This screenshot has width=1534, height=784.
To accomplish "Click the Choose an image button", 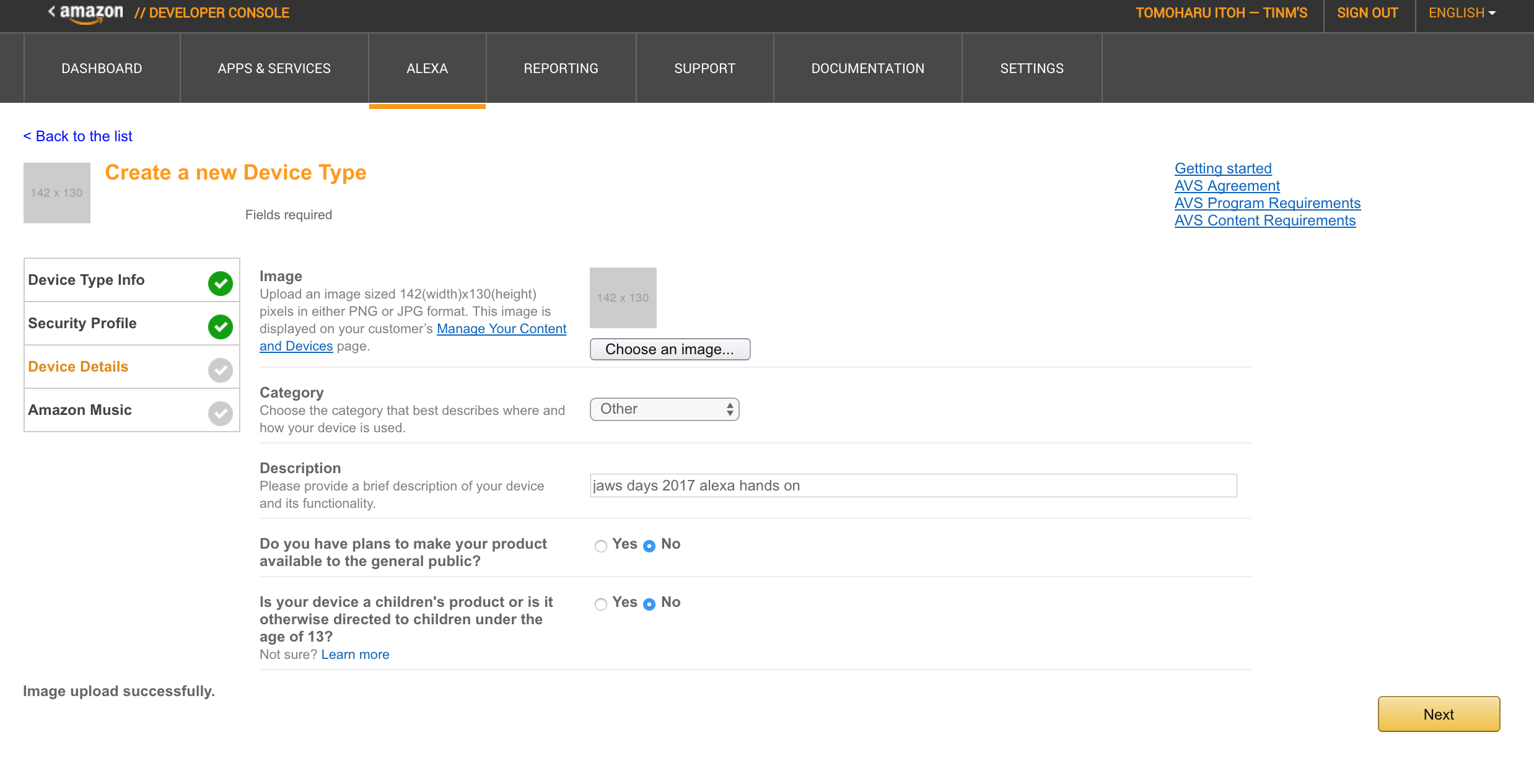I will pyautogui.click(x=671, y=349).
